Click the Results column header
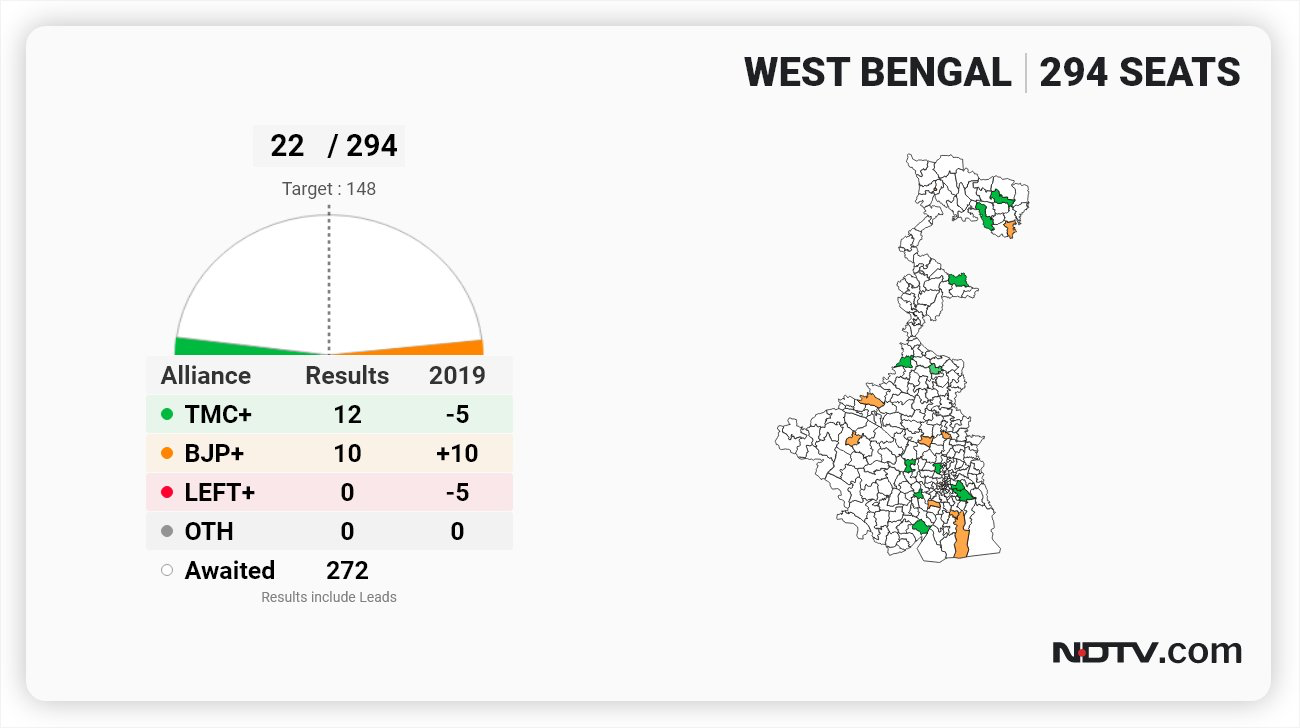1300x728 pixels. tap(347, 375)
